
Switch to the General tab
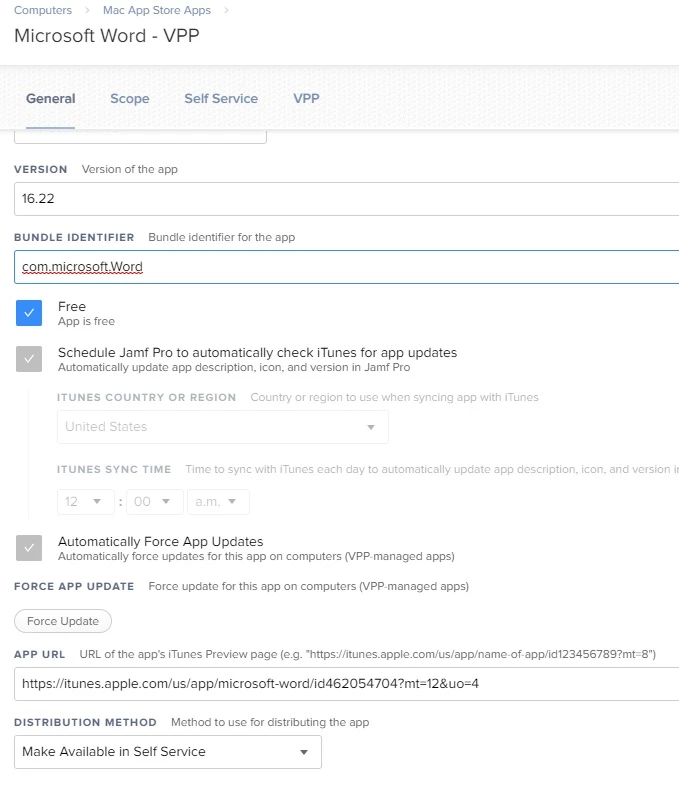coord(51,99)
